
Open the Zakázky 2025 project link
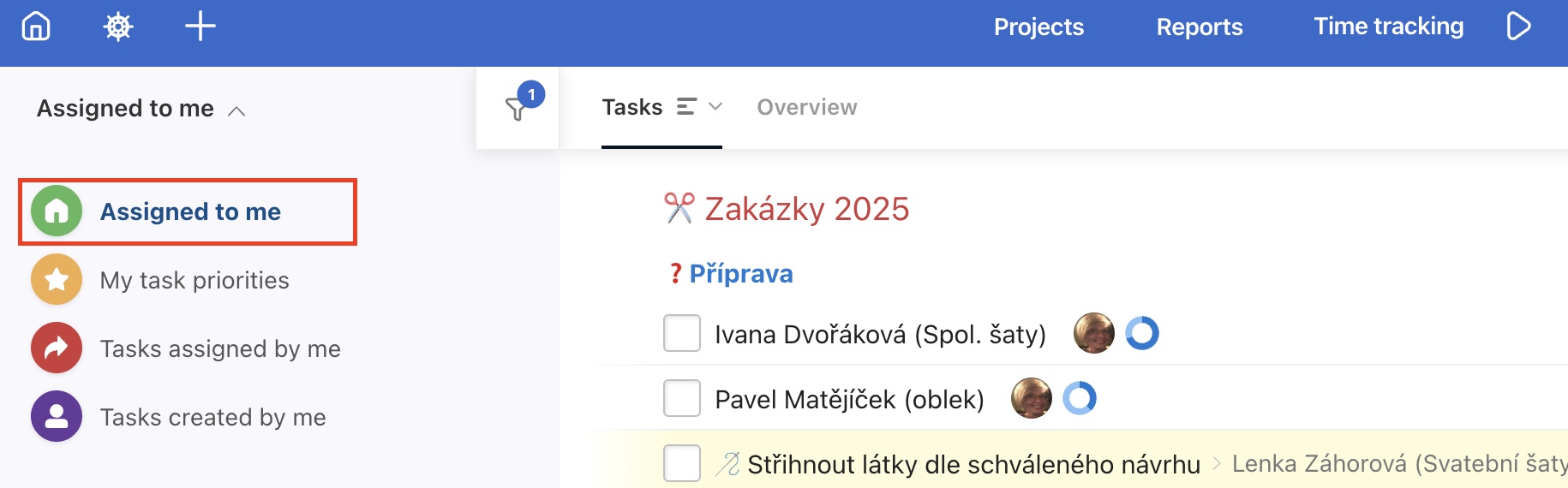806,209
